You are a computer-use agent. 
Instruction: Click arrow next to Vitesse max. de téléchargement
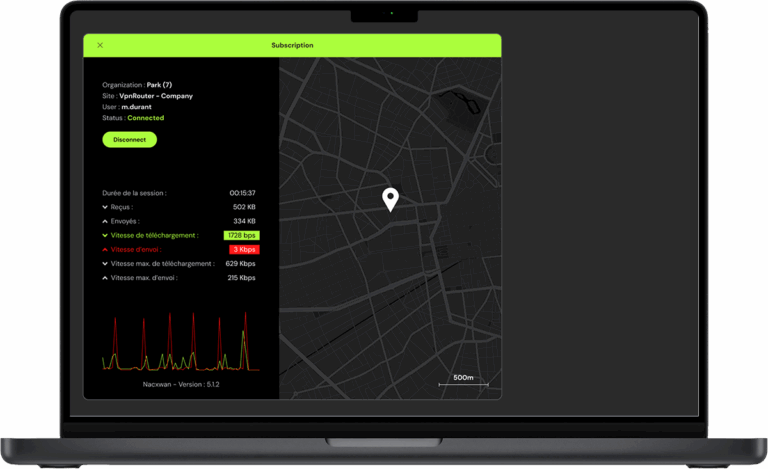click(105, 264)
